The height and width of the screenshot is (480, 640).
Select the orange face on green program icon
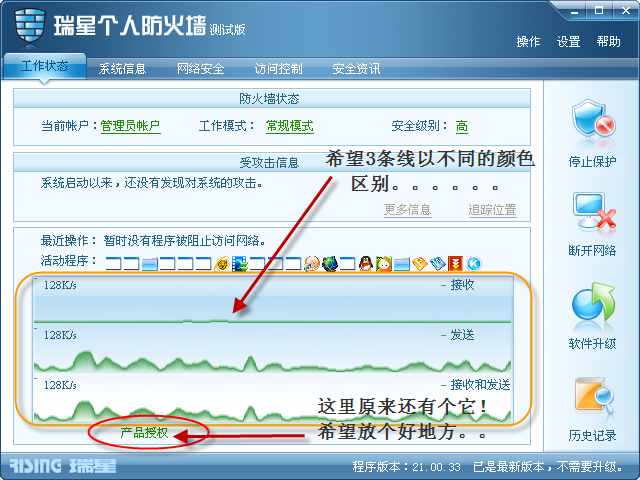pos(384,264)
